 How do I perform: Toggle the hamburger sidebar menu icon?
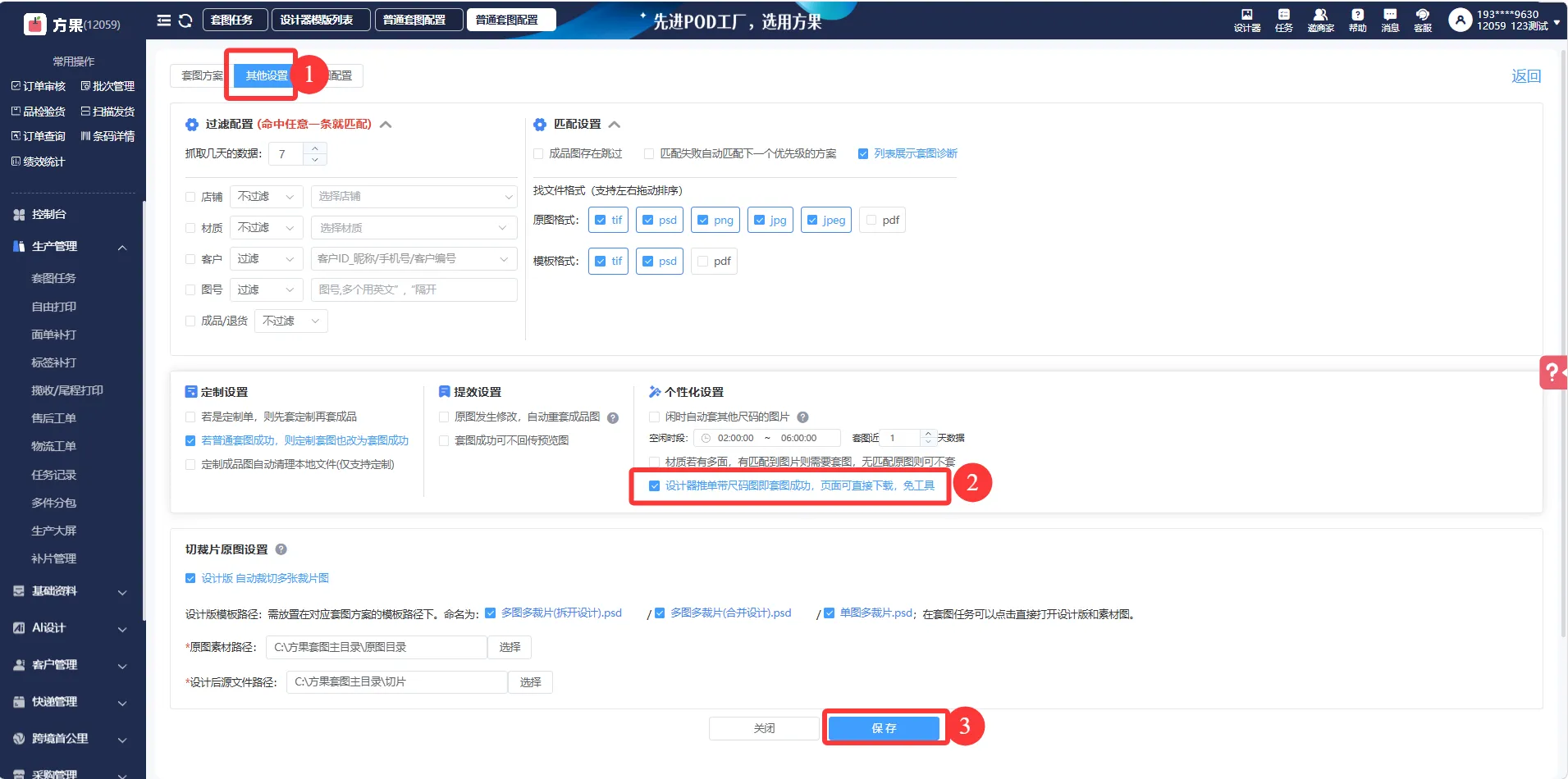164,20
